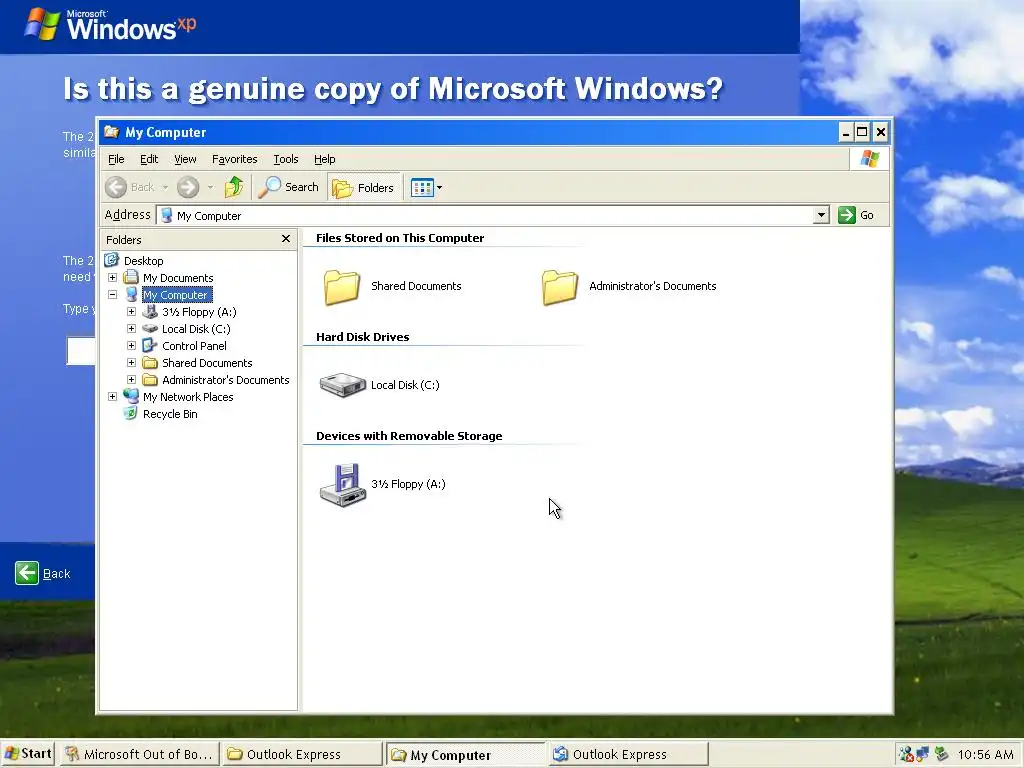The height and width of the screenshot is (768, 1024).
Task: Expand 3½ Floppy (A:) tree node
Action: click(x=131, y=312)
